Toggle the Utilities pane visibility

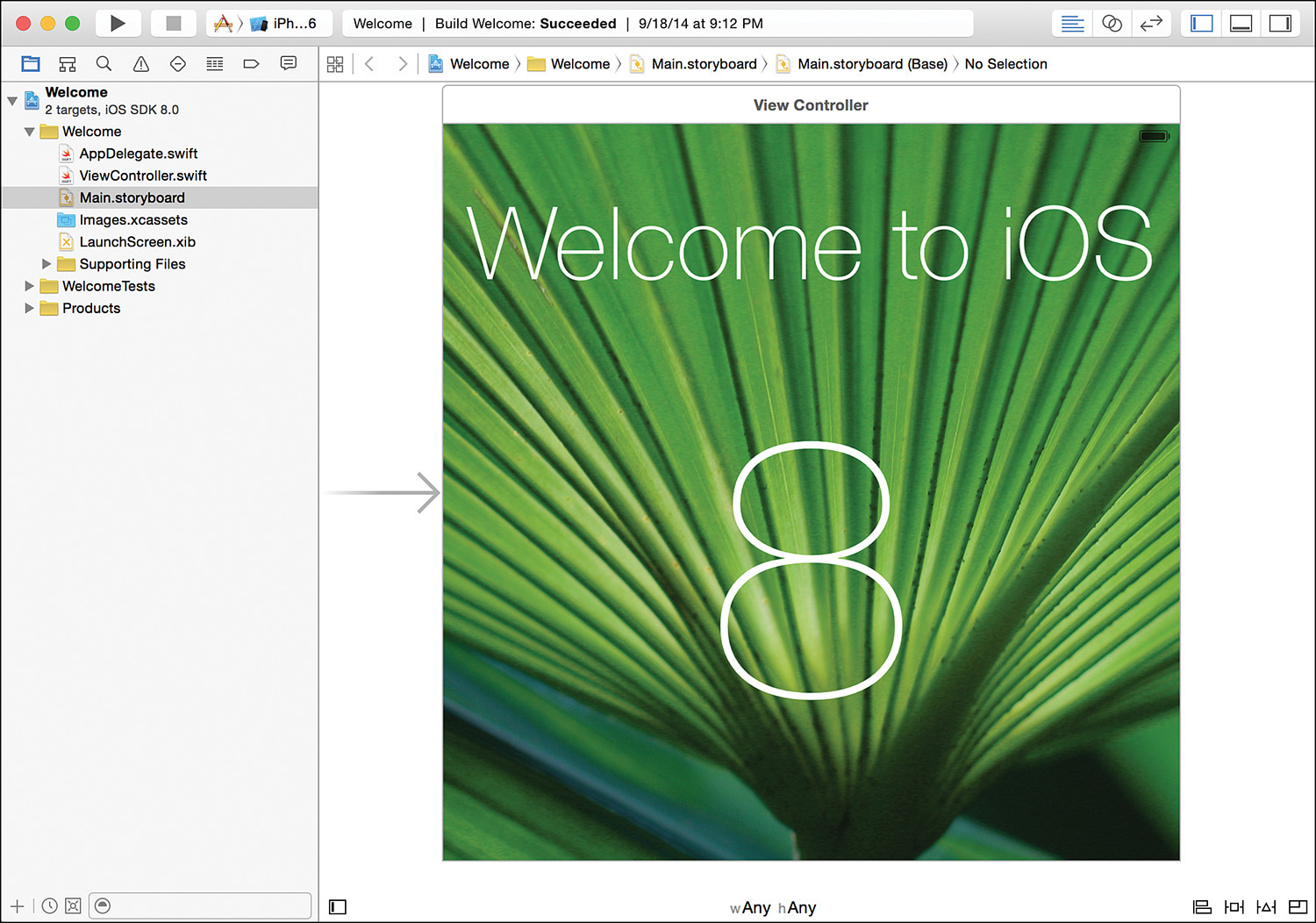[1280, 24]
